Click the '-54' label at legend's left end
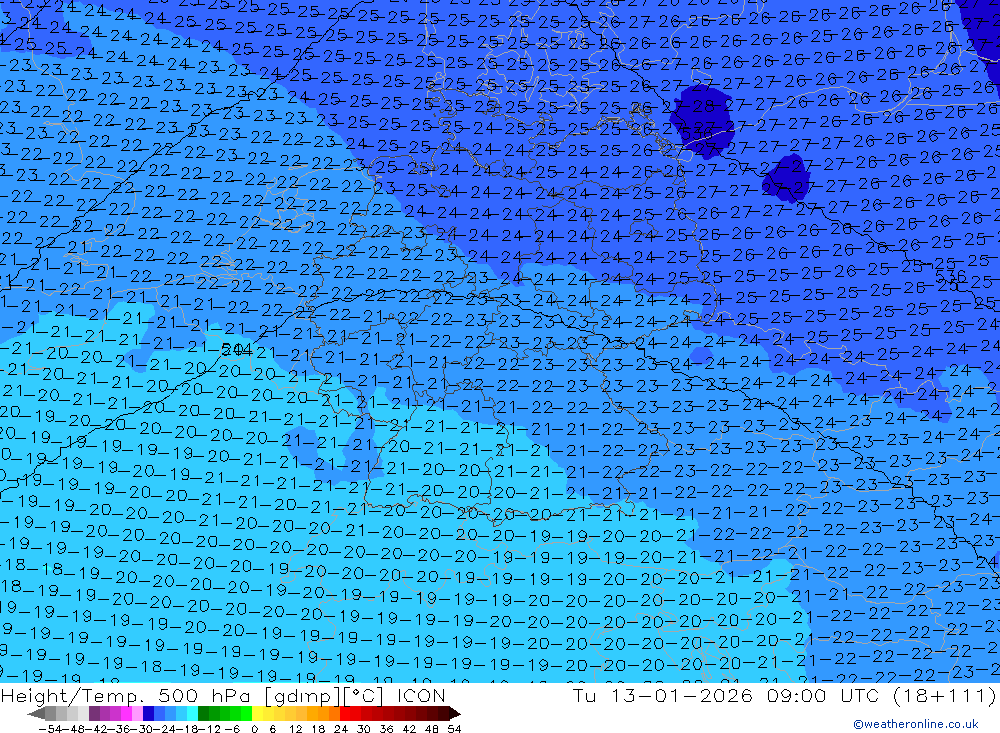The image size is (1000, 733). pyautogui.click(x=50, y=729)
